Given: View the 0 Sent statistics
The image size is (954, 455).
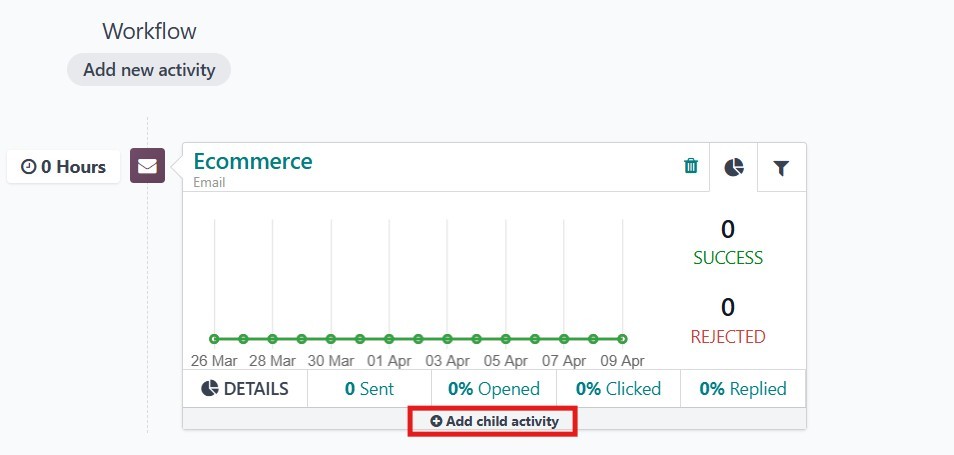Looking at the screenshot, I should click(x=369, y=389).
